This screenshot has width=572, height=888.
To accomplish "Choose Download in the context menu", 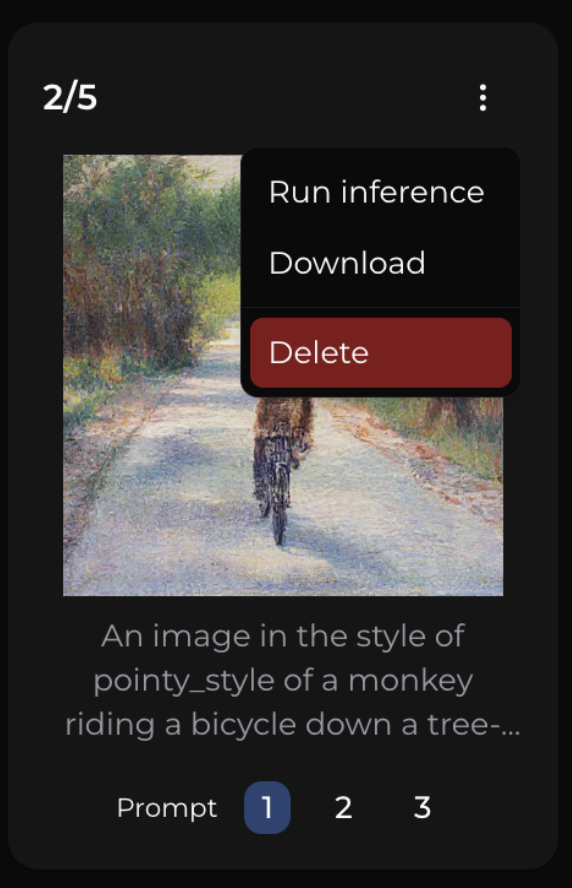I will pos(347,263).
